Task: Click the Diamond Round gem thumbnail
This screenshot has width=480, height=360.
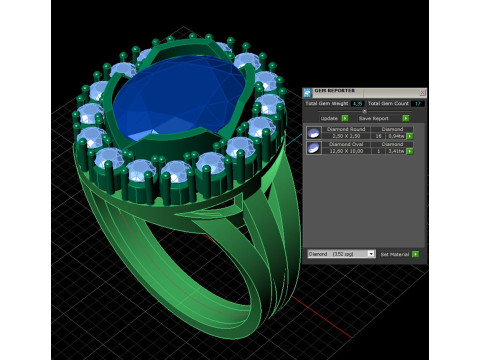Action: coord(314,133)
